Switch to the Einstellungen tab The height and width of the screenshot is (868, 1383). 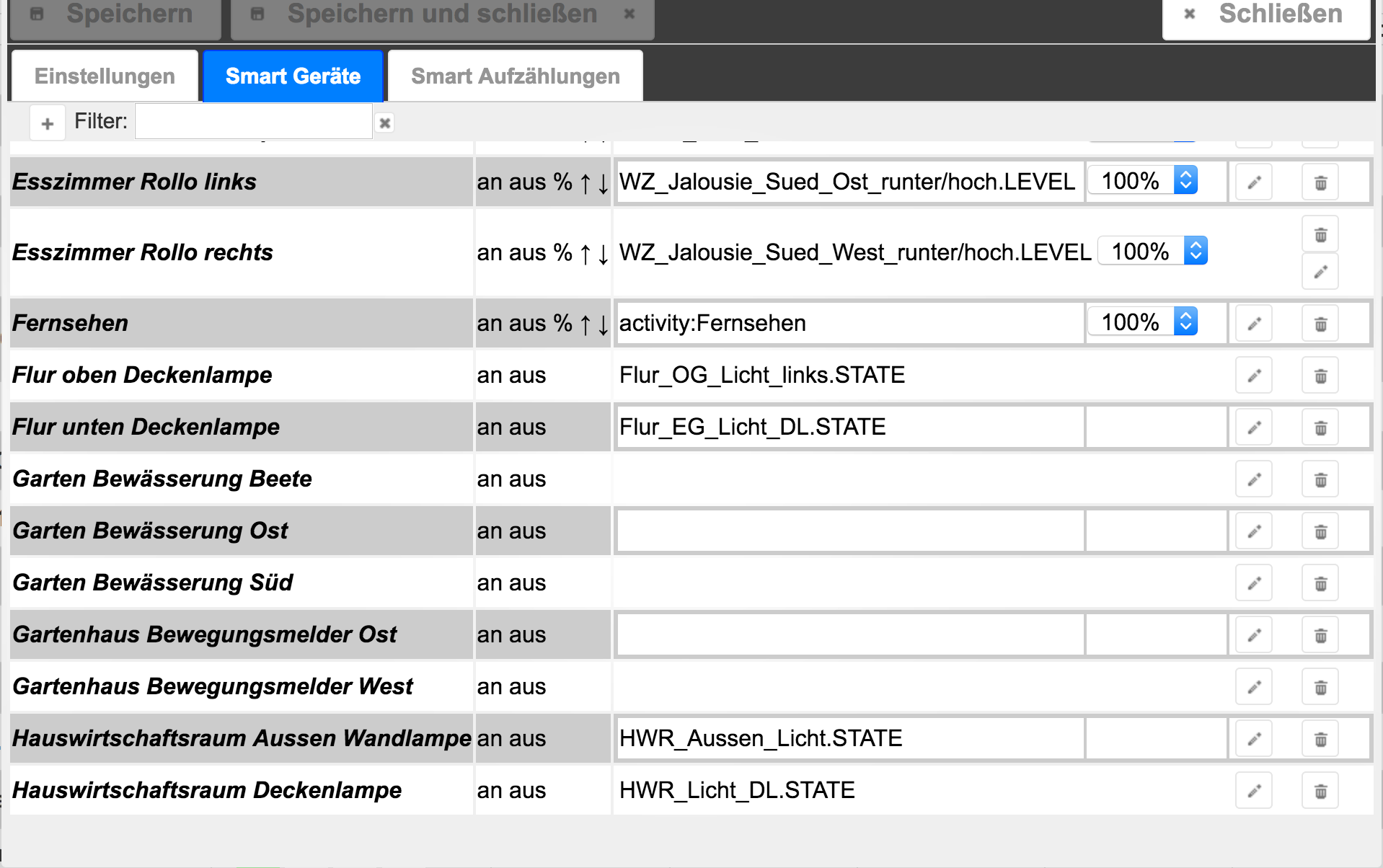[105, 76]
